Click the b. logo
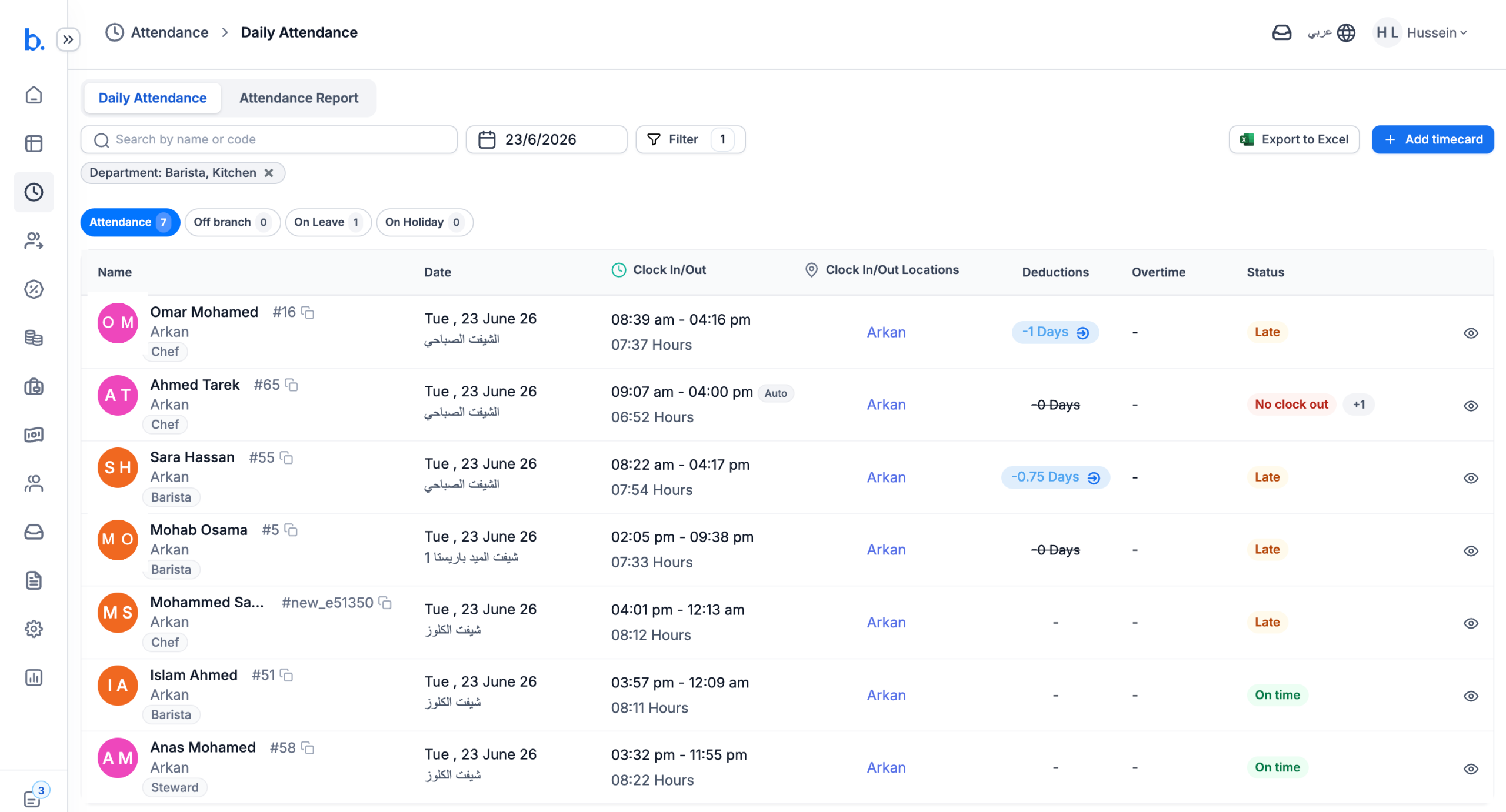 [x=34, y=40]
